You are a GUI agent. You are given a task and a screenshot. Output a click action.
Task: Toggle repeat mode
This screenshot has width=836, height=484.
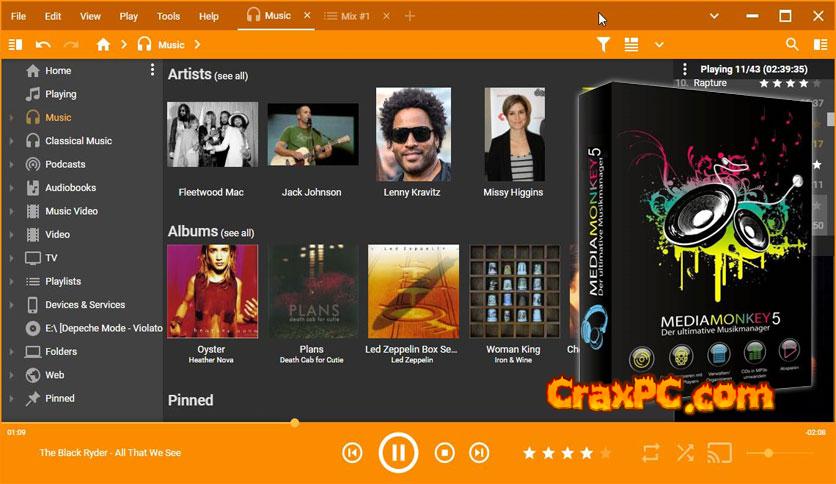(651, 454)
